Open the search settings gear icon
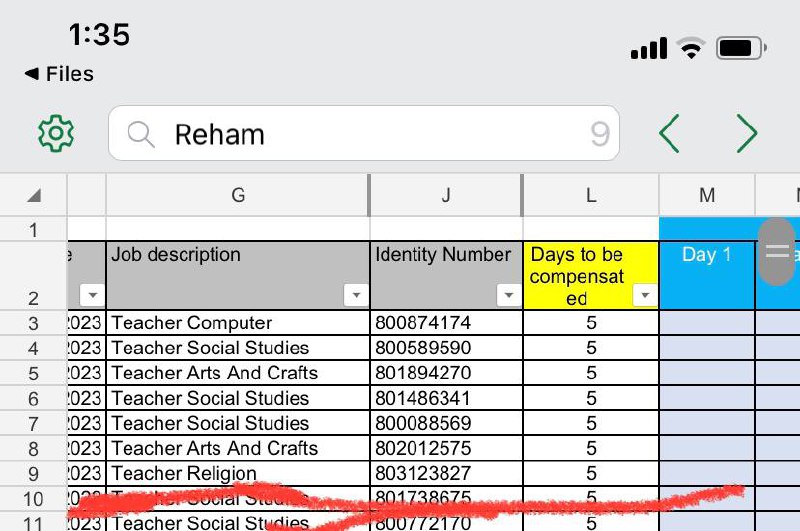Image resolution: width=800 pixels, height=531 pixels. (x=56, y=133)
